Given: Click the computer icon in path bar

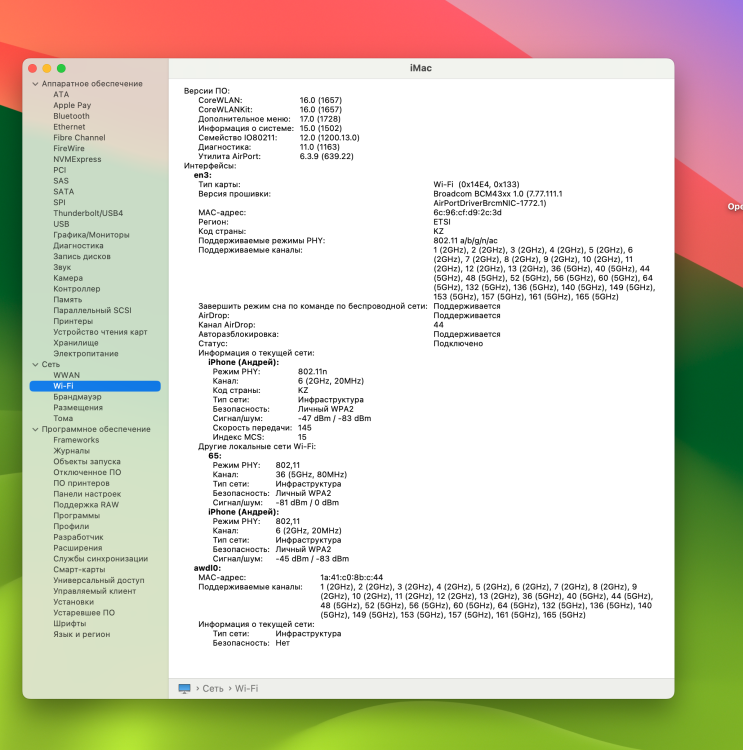Looking at the screenshot, I should [184, 688].
